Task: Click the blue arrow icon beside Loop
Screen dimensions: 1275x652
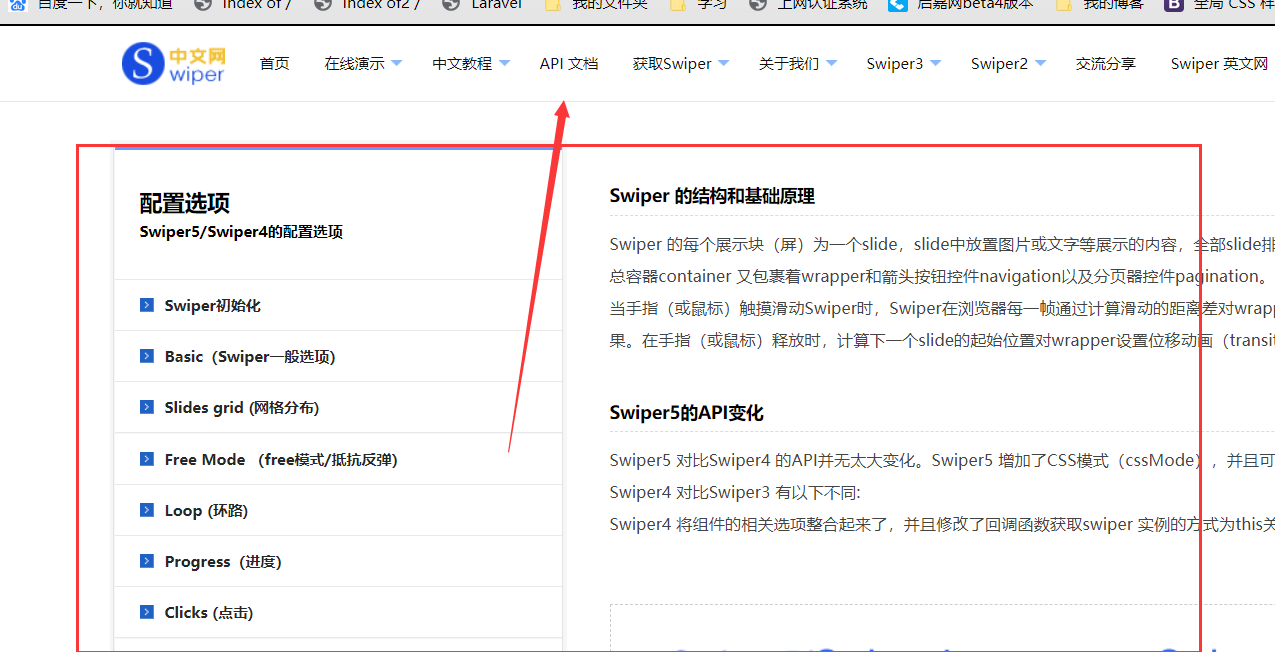Action: [x=147, y=510]
